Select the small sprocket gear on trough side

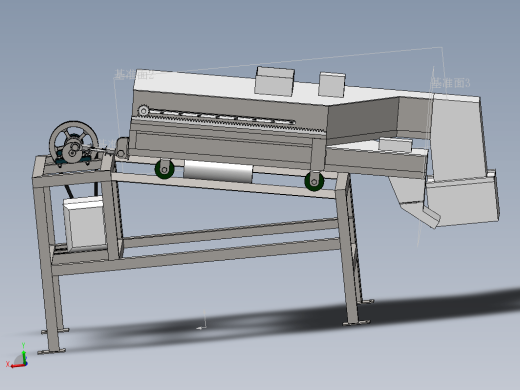click(x=143, y=111)
